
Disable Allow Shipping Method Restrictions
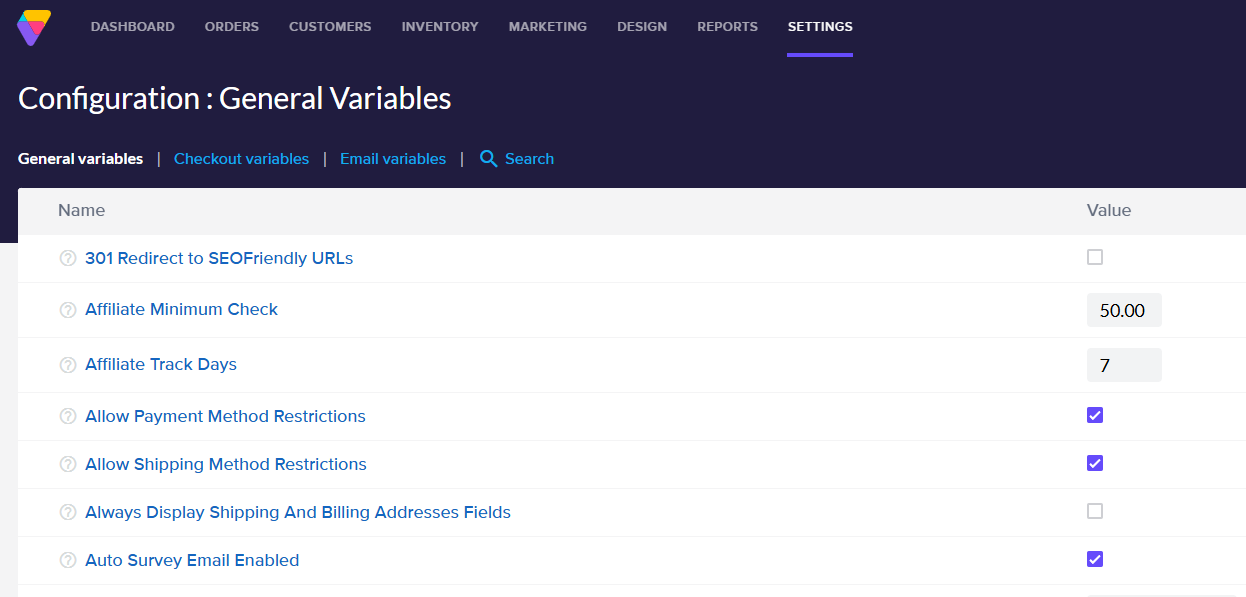pyautogui.click(x=1094, y=463)
